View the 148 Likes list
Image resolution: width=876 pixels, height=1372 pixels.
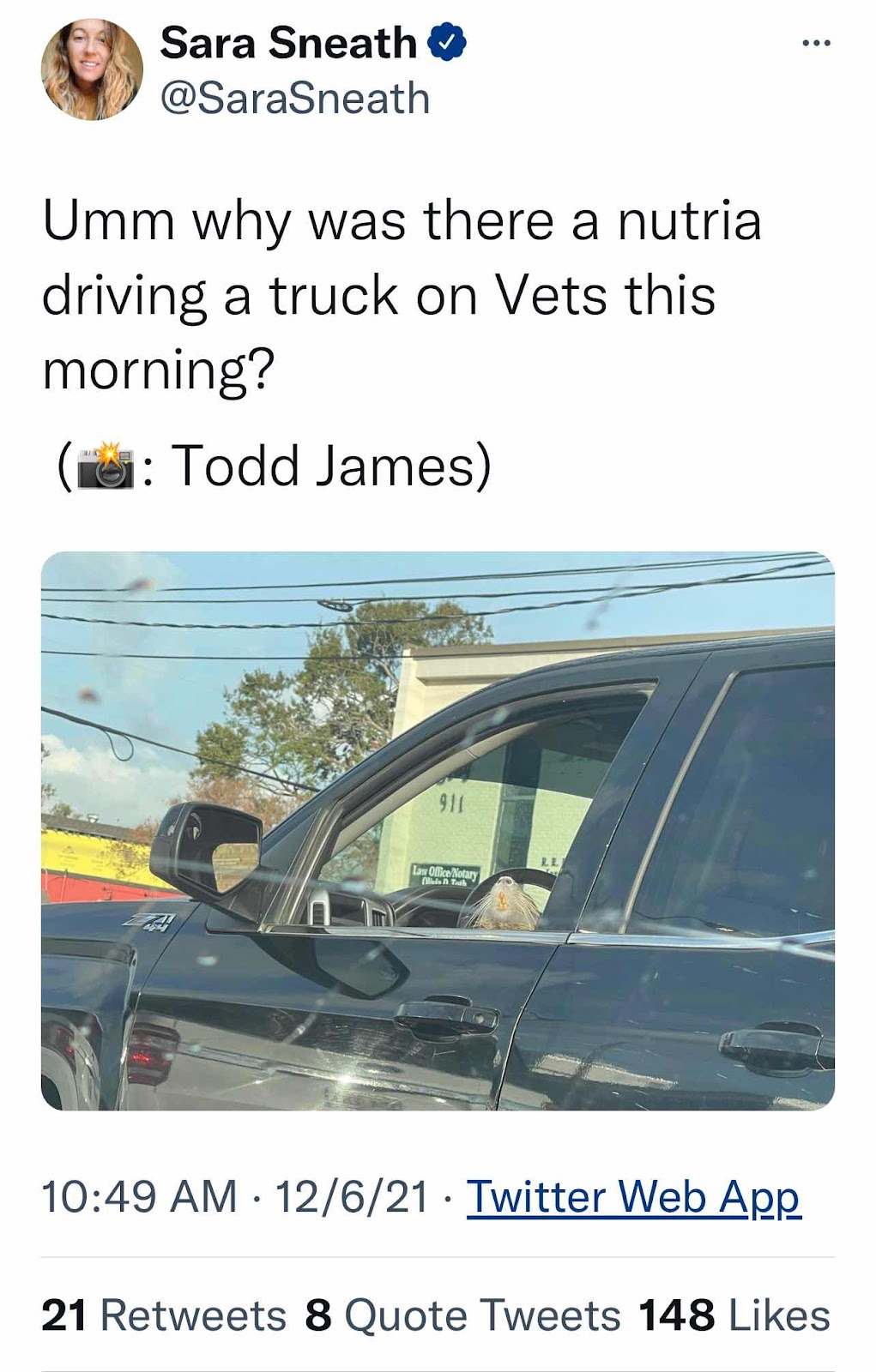coord(734,1315)
